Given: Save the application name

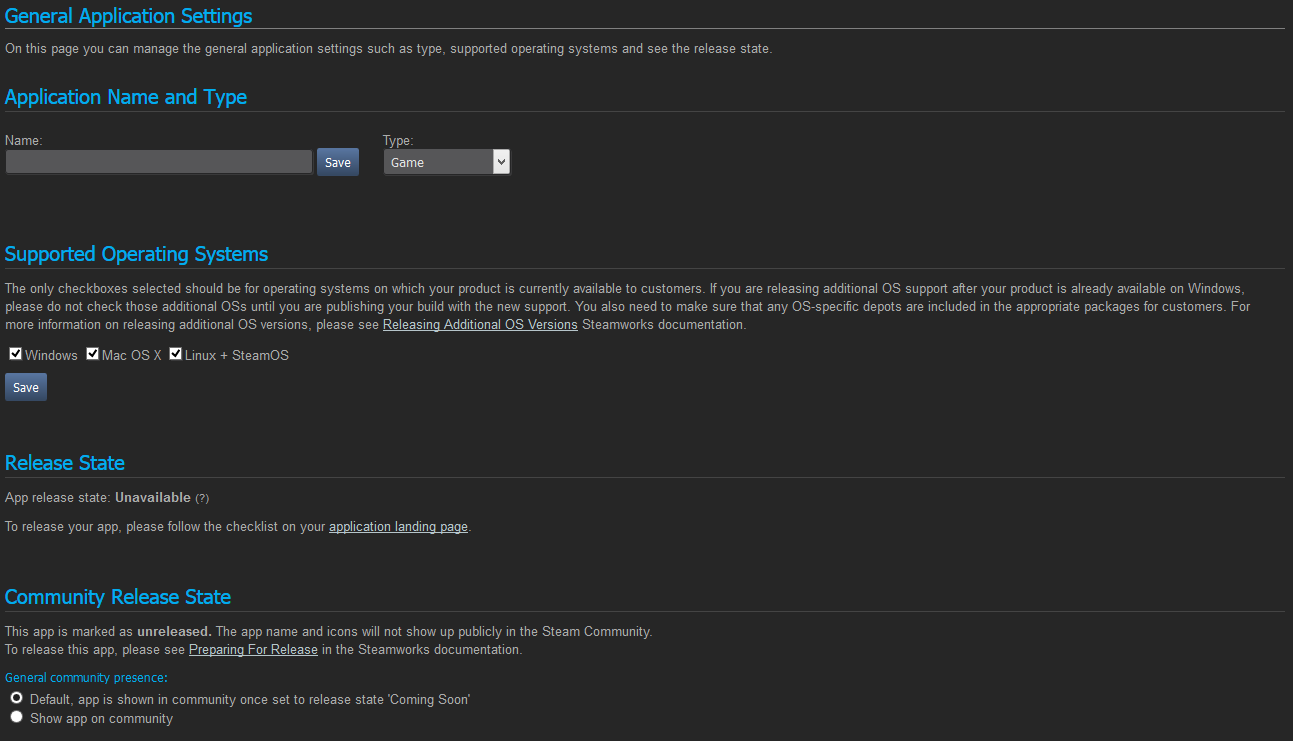Looking at the screenshot, I should (x=337, y=161).
